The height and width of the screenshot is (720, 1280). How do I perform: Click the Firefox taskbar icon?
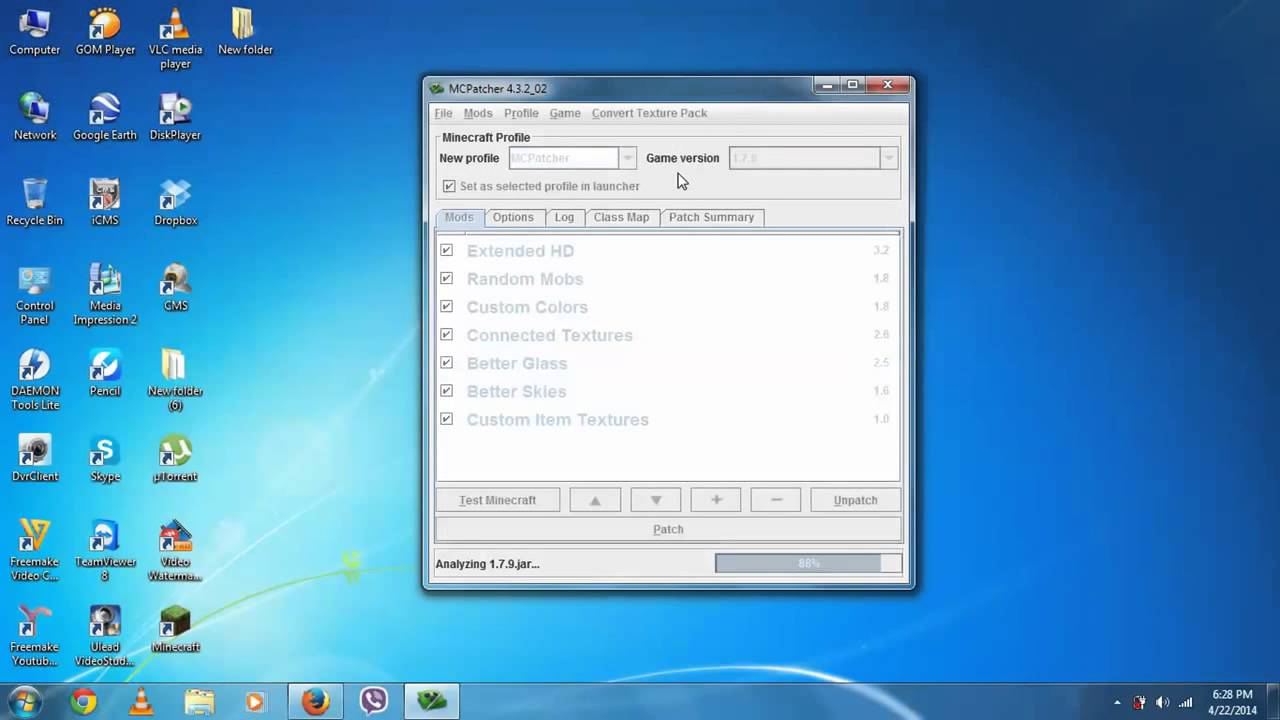tap(316, 701)
